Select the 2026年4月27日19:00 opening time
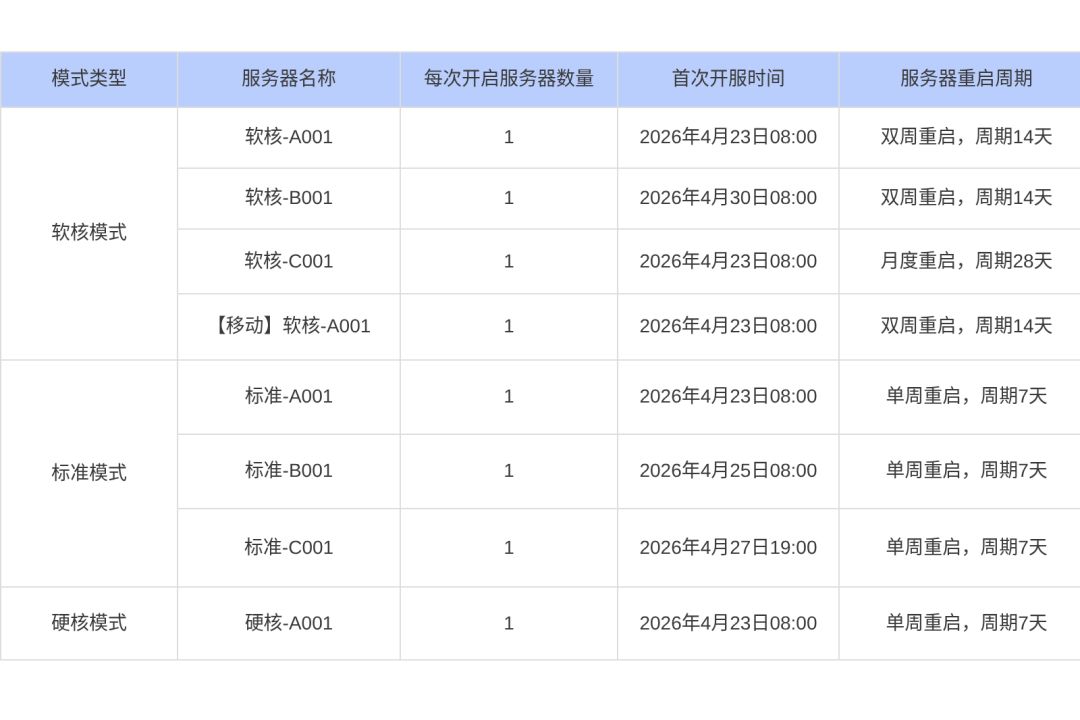The height and width of the screenshot is (720, 1080). pyautogui.click(x=728, y=547)
